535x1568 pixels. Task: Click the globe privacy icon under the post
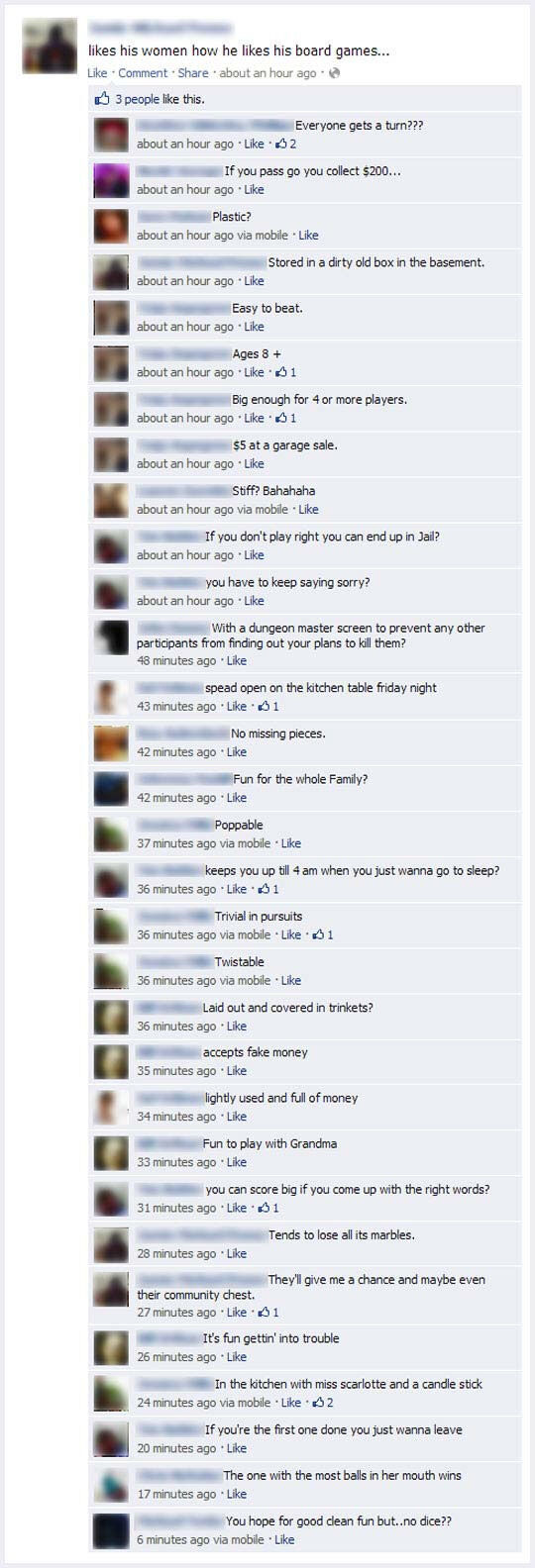pyautogui.click(x=334, y=73)
